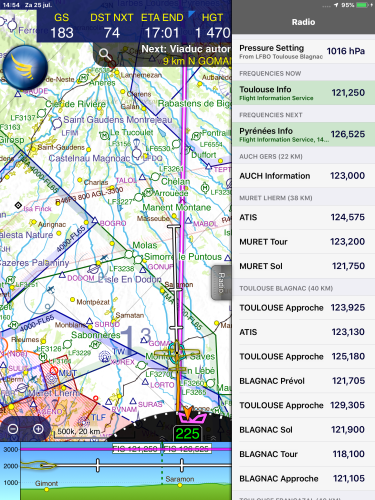This screenshot has height=500, width=375.
Task: Tap the battery status icon
Action: click(363, 5)
